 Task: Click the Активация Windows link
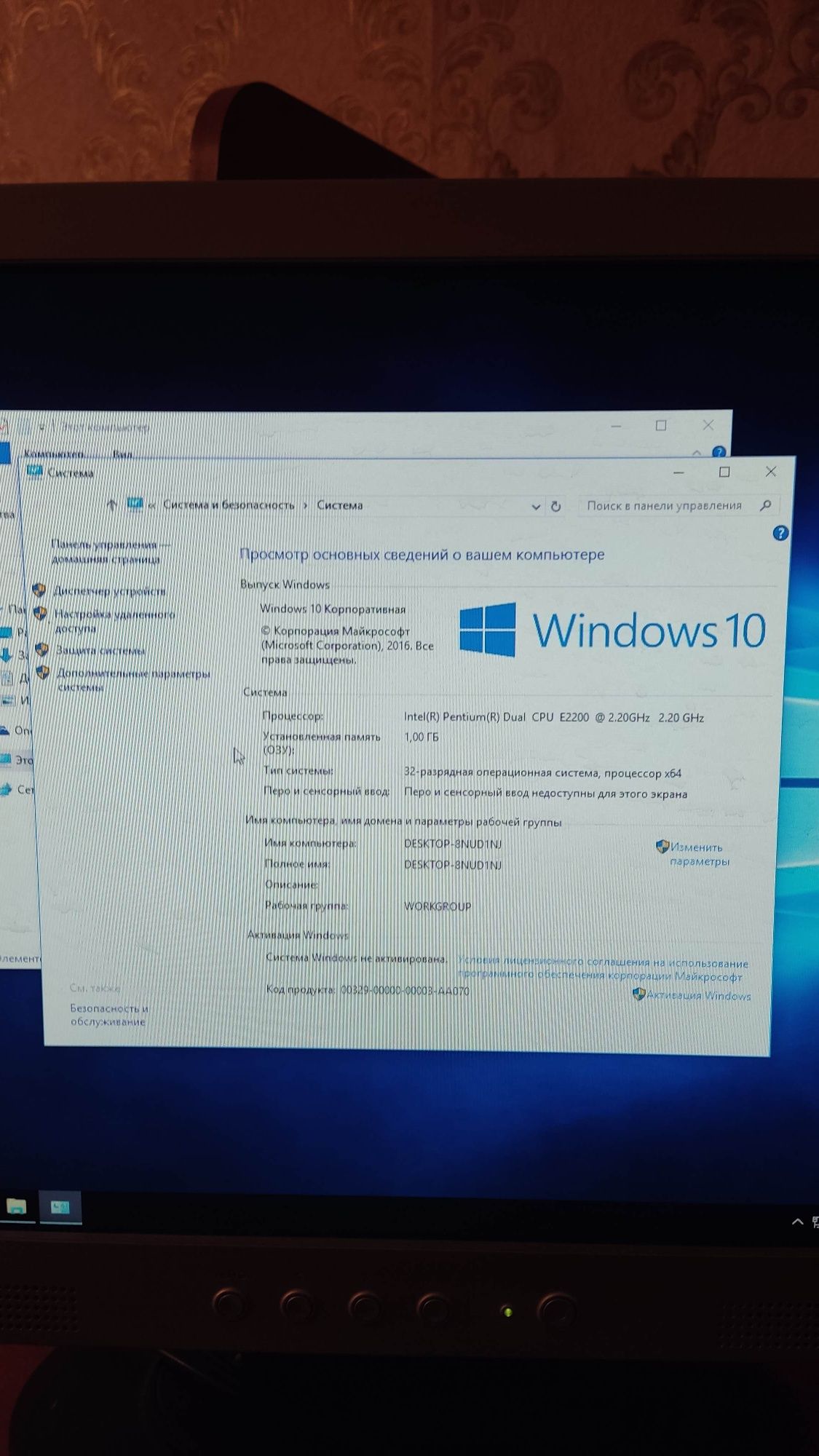pos(698,995)
